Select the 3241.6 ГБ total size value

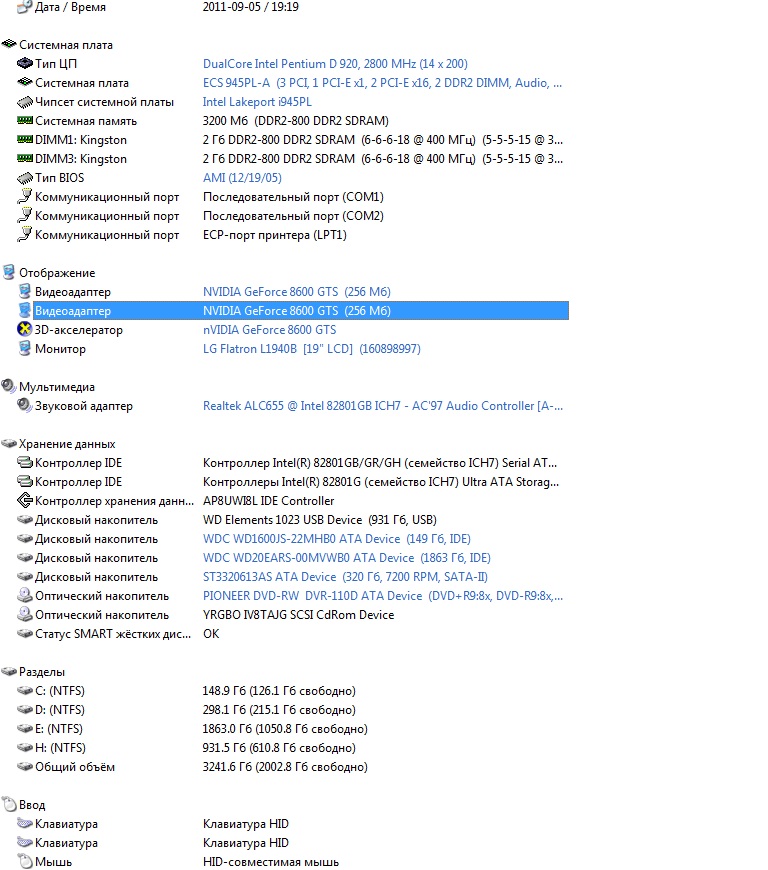point(285,767)
